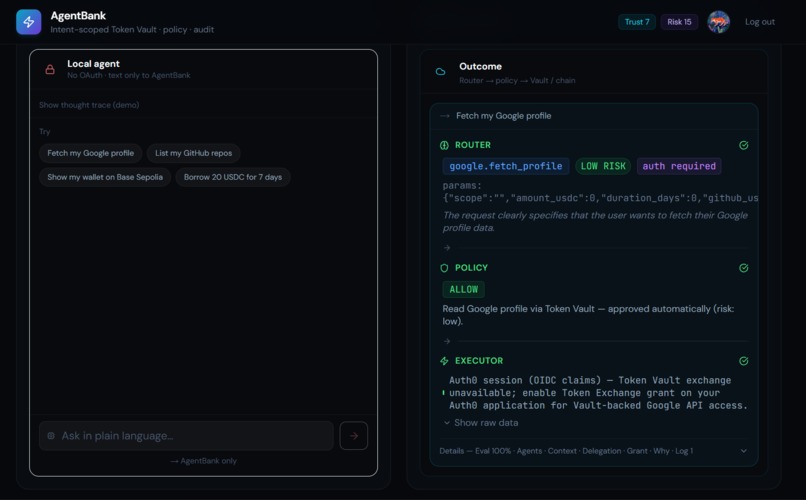The height and width of the screenshot is (500, 806).
Task: Click the arrow icon beside Fetch my Google profile heading
Action: [x=445, y=116]
